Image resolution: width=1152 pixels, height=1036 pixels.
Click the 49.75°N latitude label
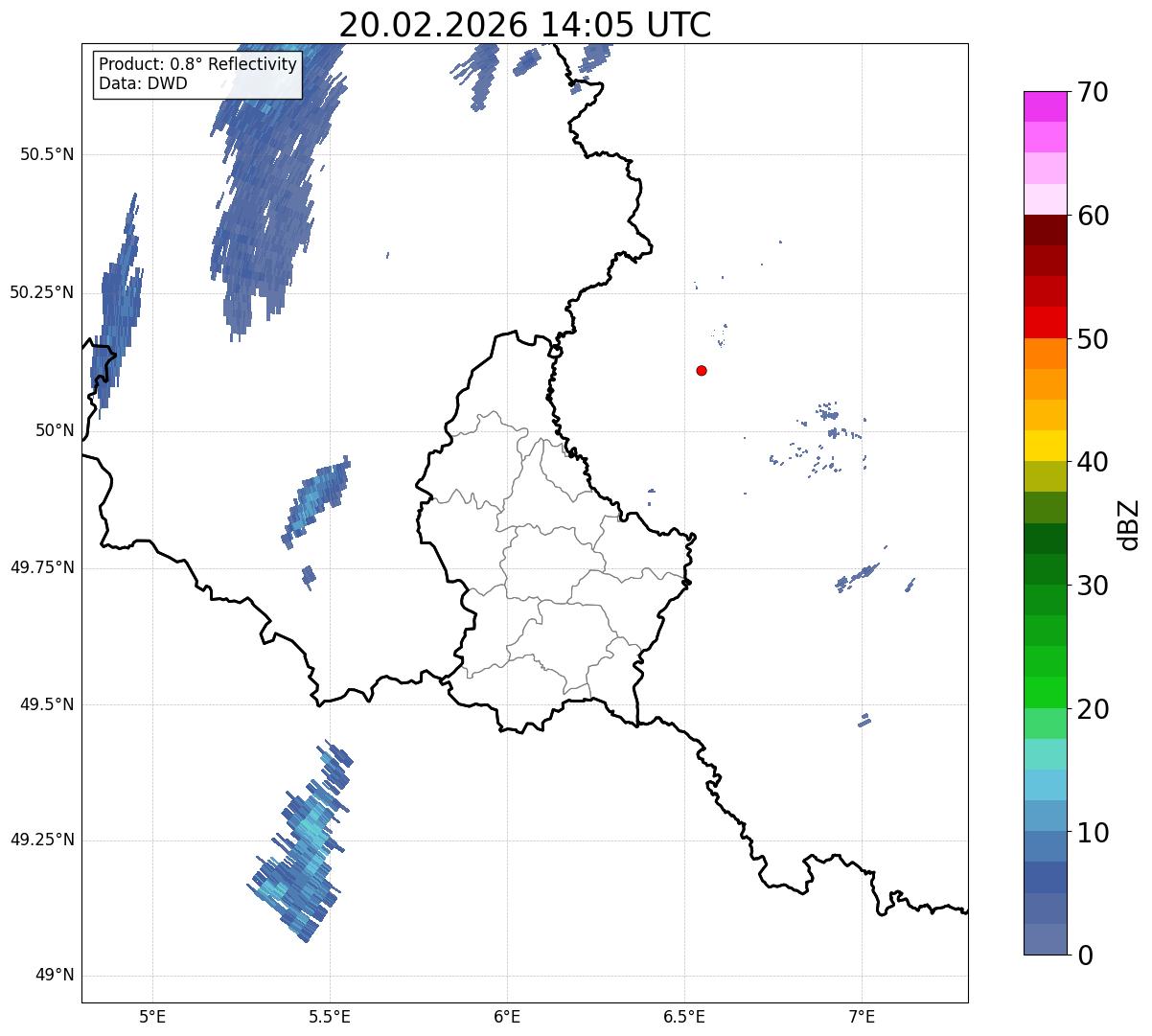click(x=41, y=567)
